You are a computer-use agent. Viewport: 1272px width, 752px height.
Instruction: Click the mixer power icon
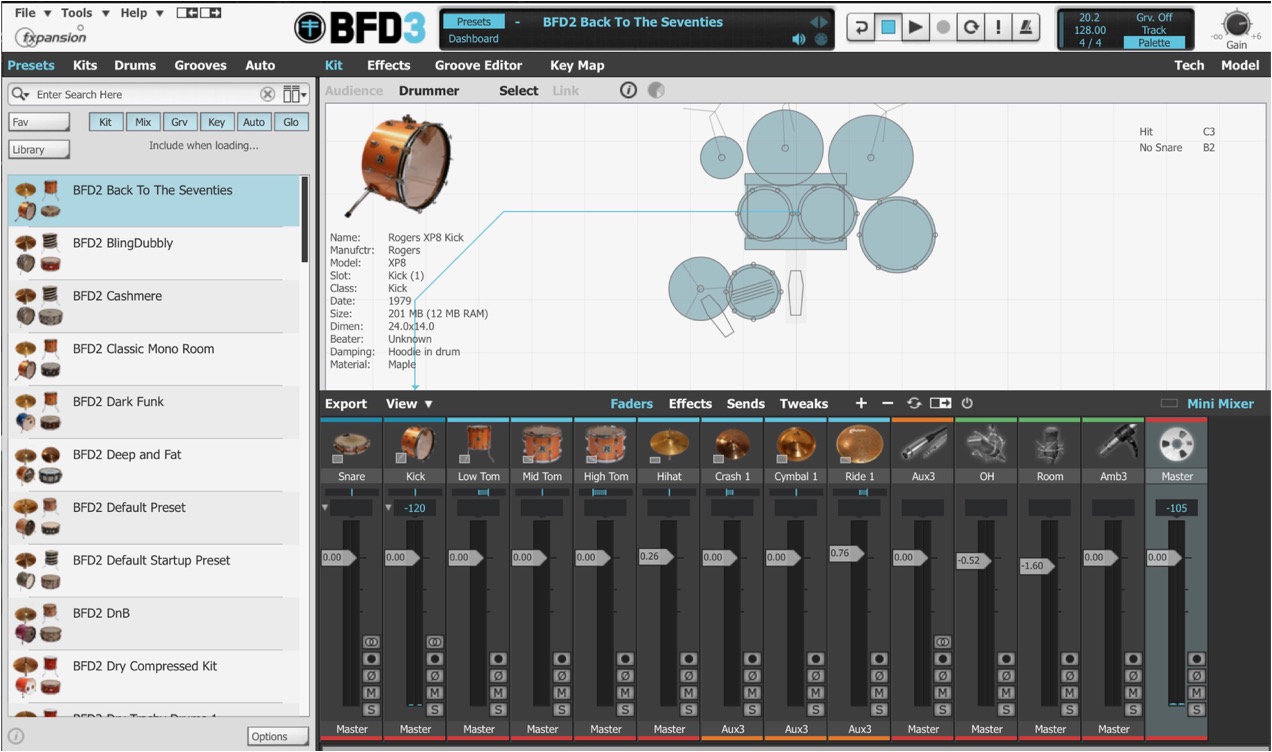[x=967, y=403]
